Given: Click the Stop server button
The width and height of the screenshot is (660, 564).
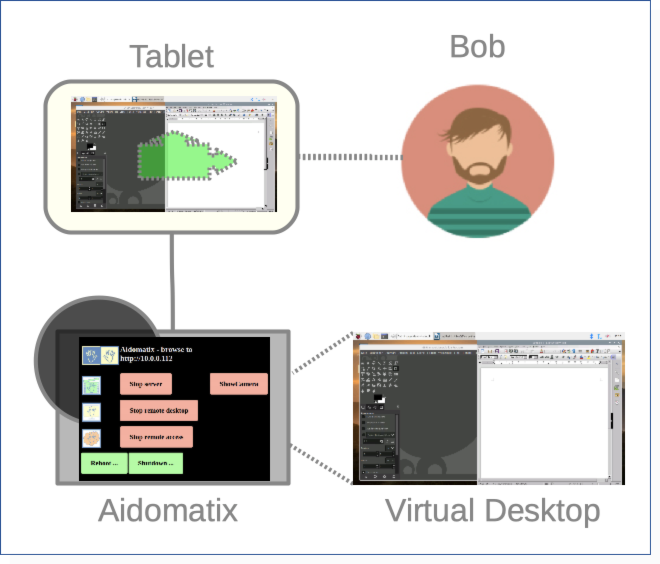Looking at the screenshot, I should [146, 384].
